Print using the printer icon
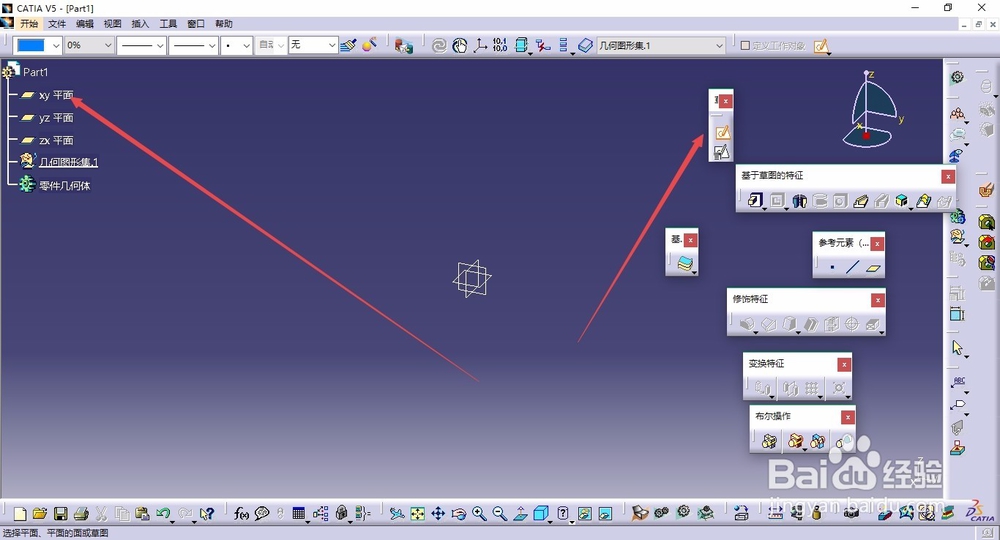The height and width of the screenshot is (540, 1000). [x=81, y=514]
